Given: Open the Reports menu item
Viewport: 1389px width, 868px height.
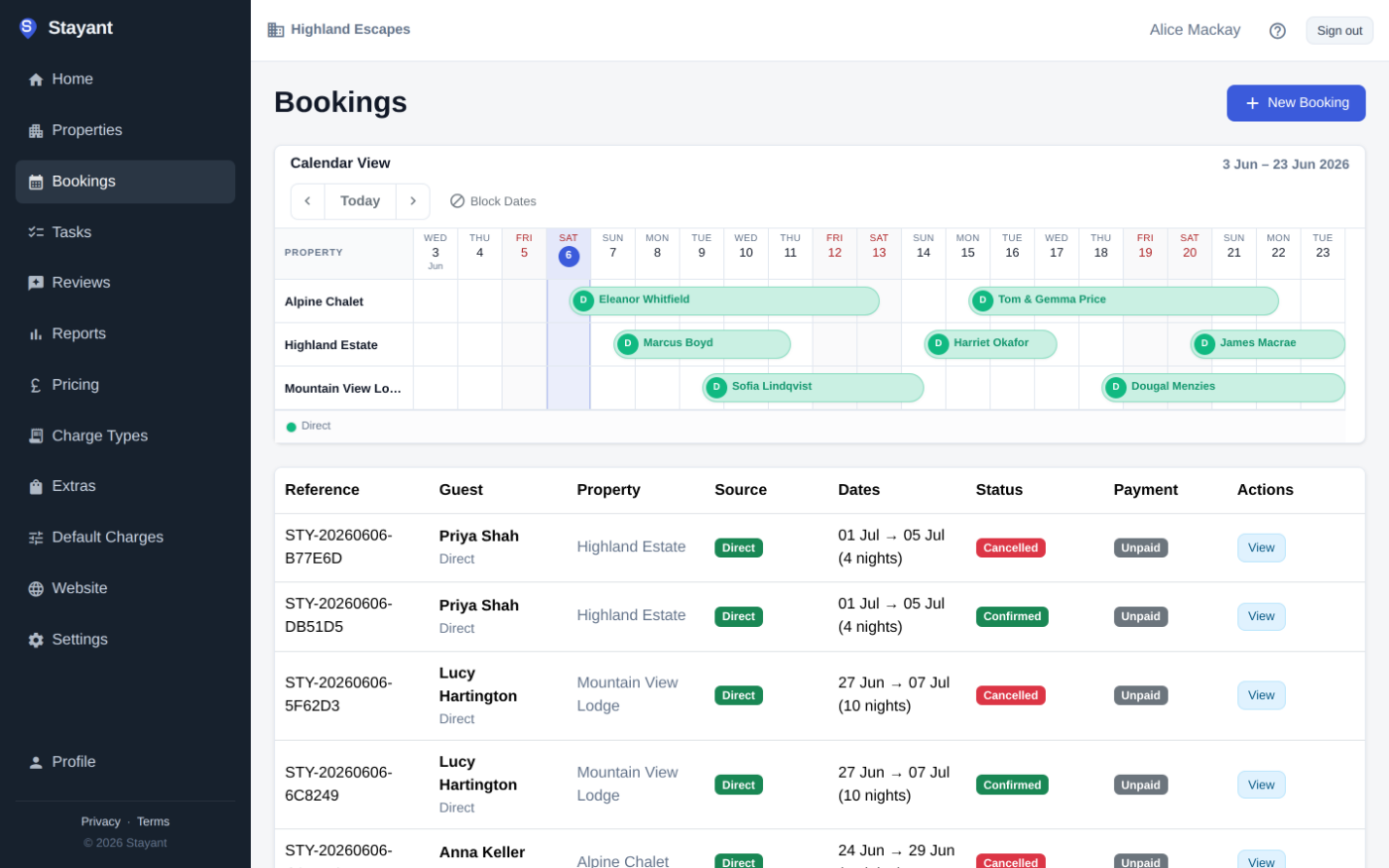Looking at the screenshot, I should point(125,334).
